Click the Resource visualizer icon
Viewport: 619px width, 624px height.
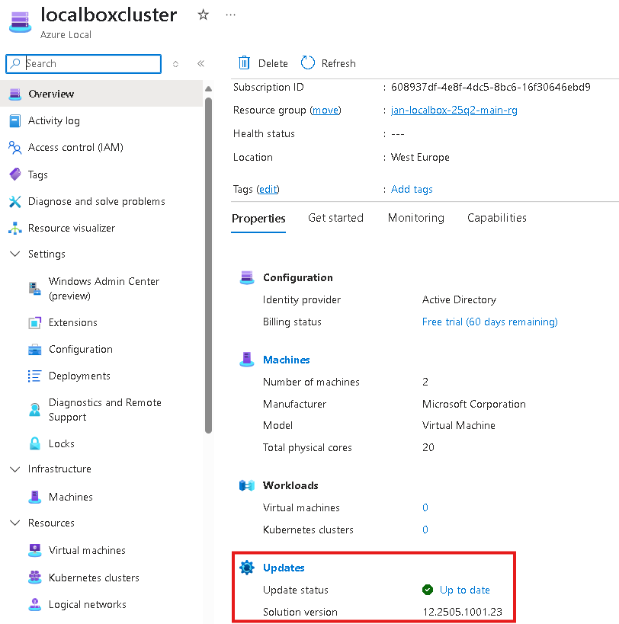tap(15, 228)
